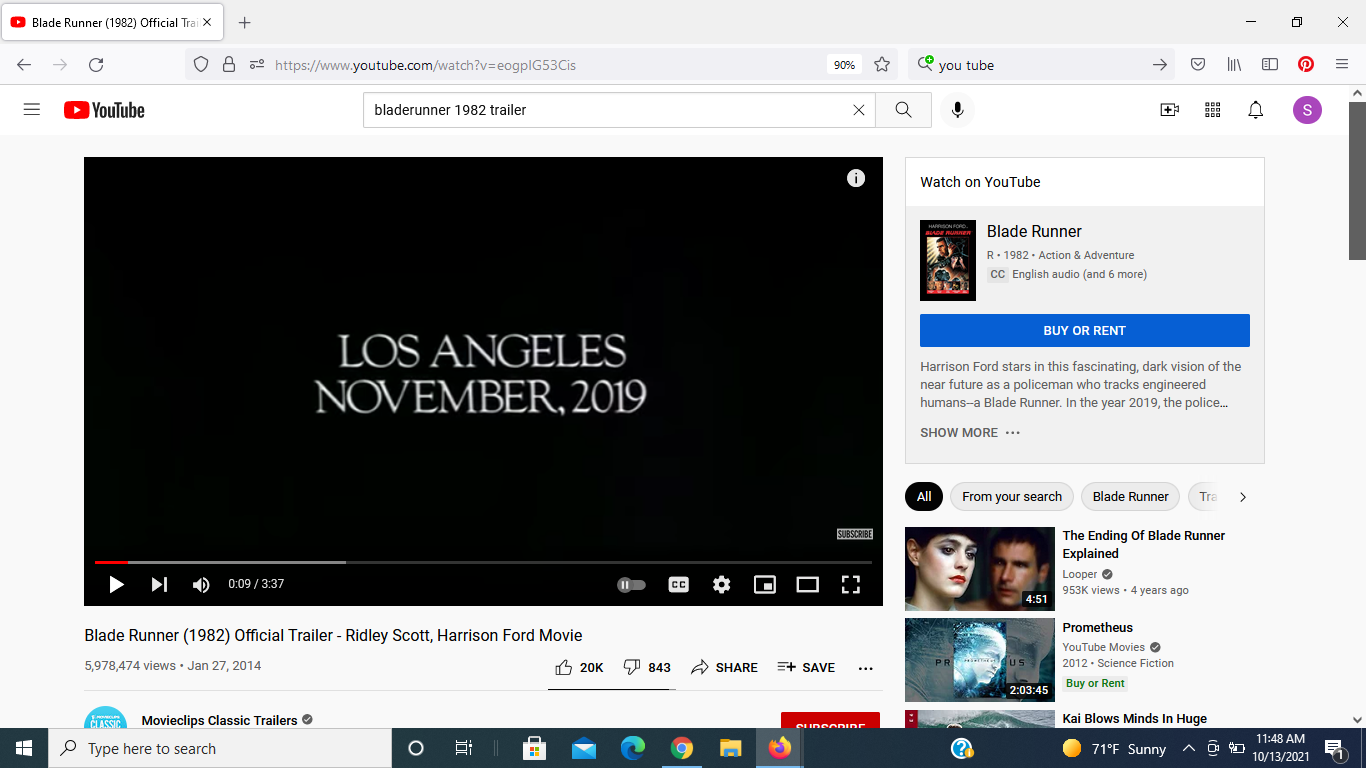Open the Blade Runner movie poster thumbnail
This screenshot has width=1366, height=768.
point(948,261)
